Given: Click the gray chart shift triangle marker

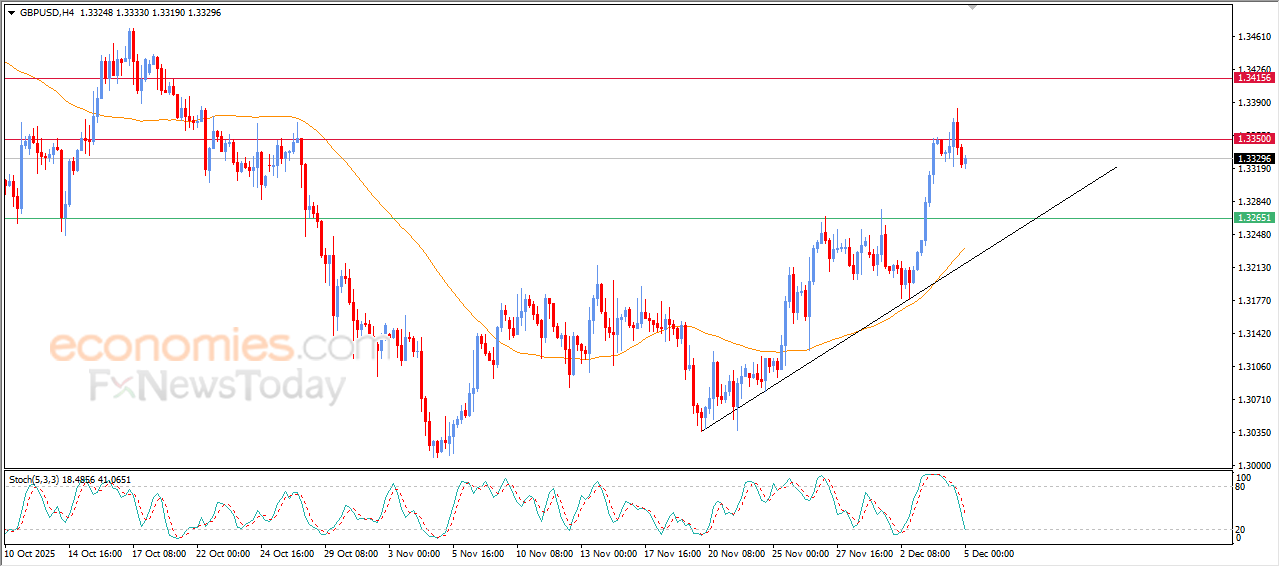Looking at the screenshot, I should (972, 7).
